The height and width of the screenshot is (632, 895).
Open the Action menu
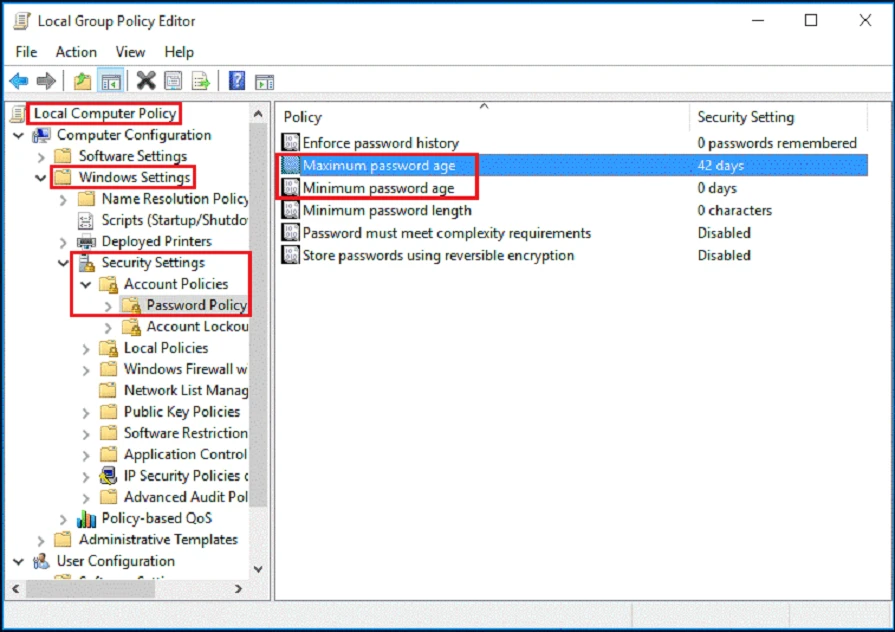[x=76, y=52]
